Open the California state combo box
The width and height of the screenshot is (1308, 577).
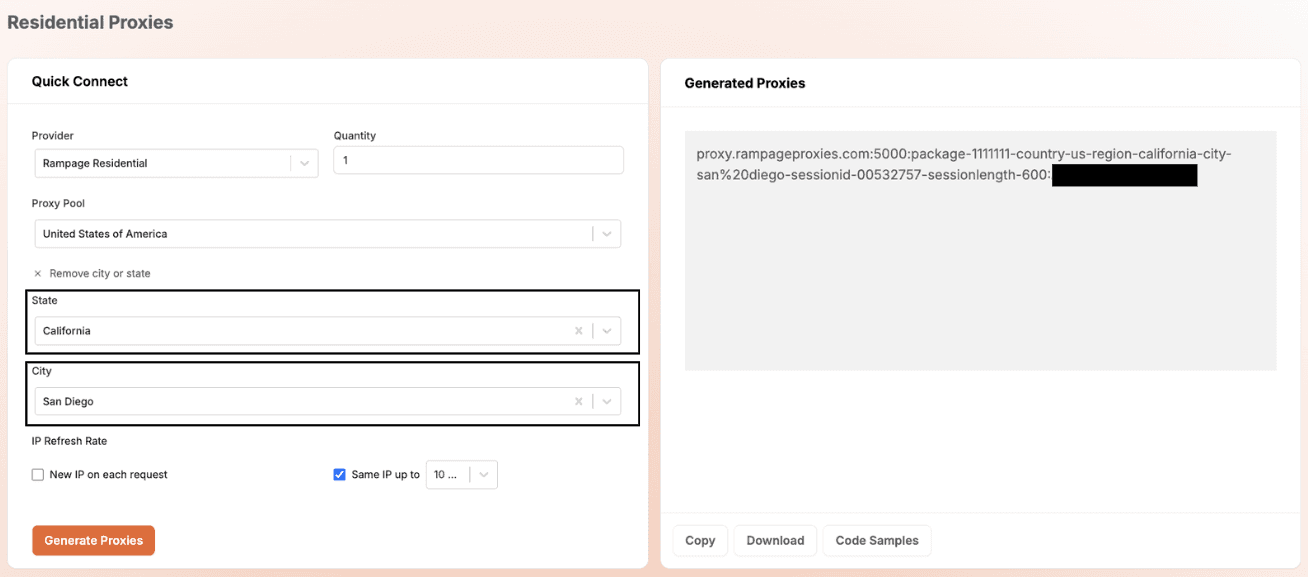coord(328,331)
